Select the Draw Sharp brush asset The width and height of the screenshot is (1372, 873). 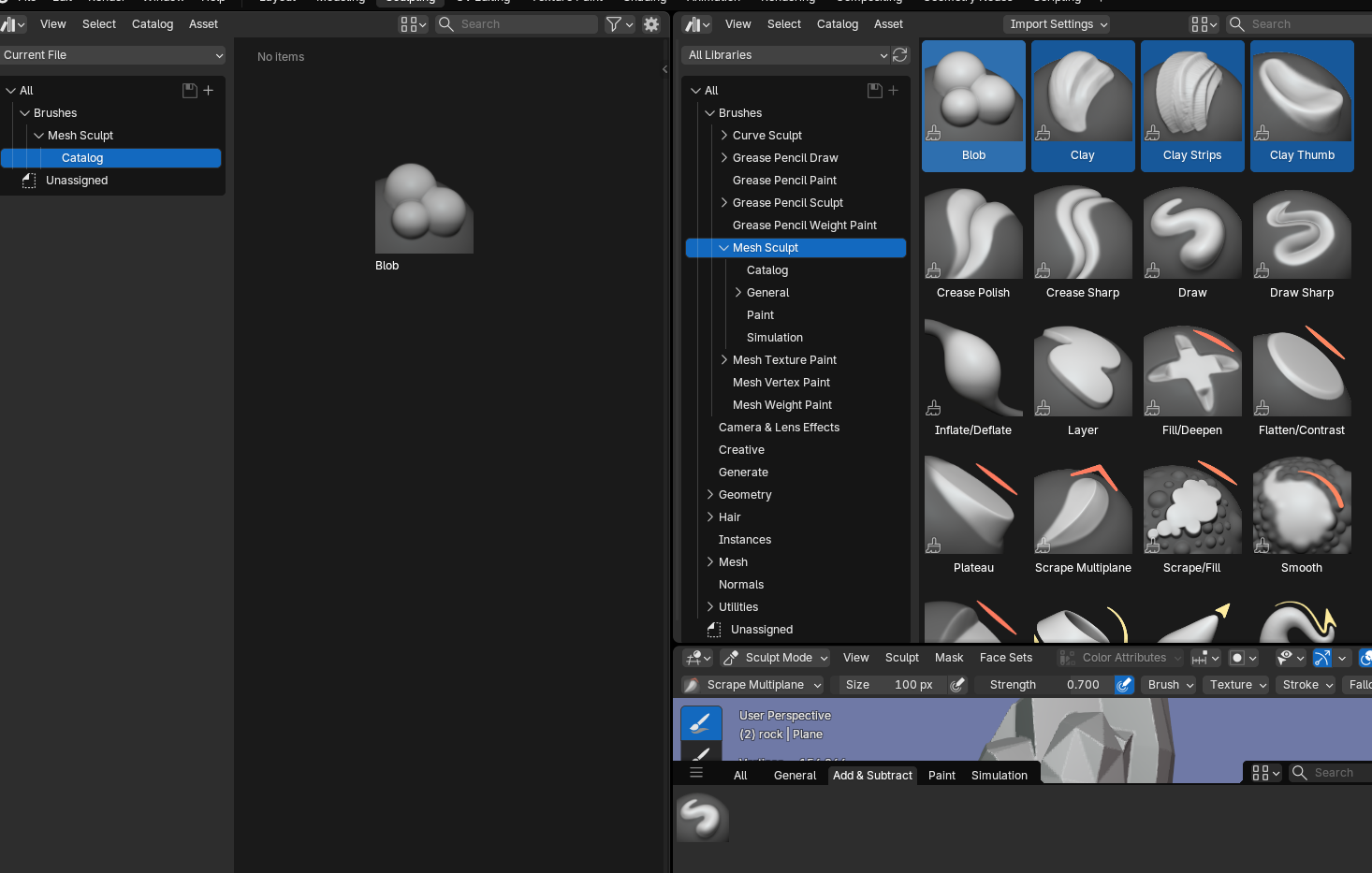(x=1302, y=243)
